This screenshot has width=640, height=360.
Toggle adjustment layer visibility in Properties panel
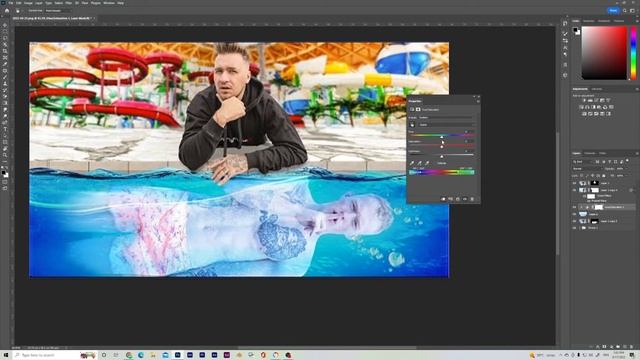pos(465,199)
